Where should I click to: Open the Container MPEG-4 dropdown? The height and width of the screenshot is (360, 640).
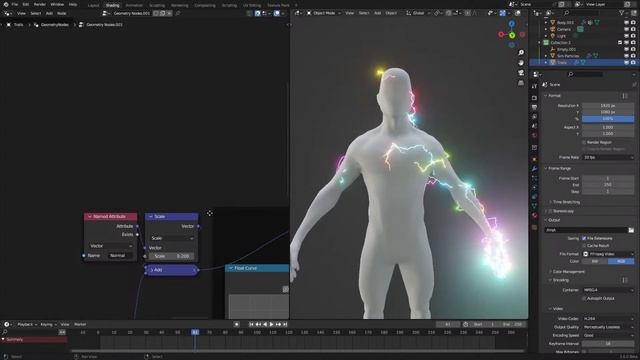point(608,290)
